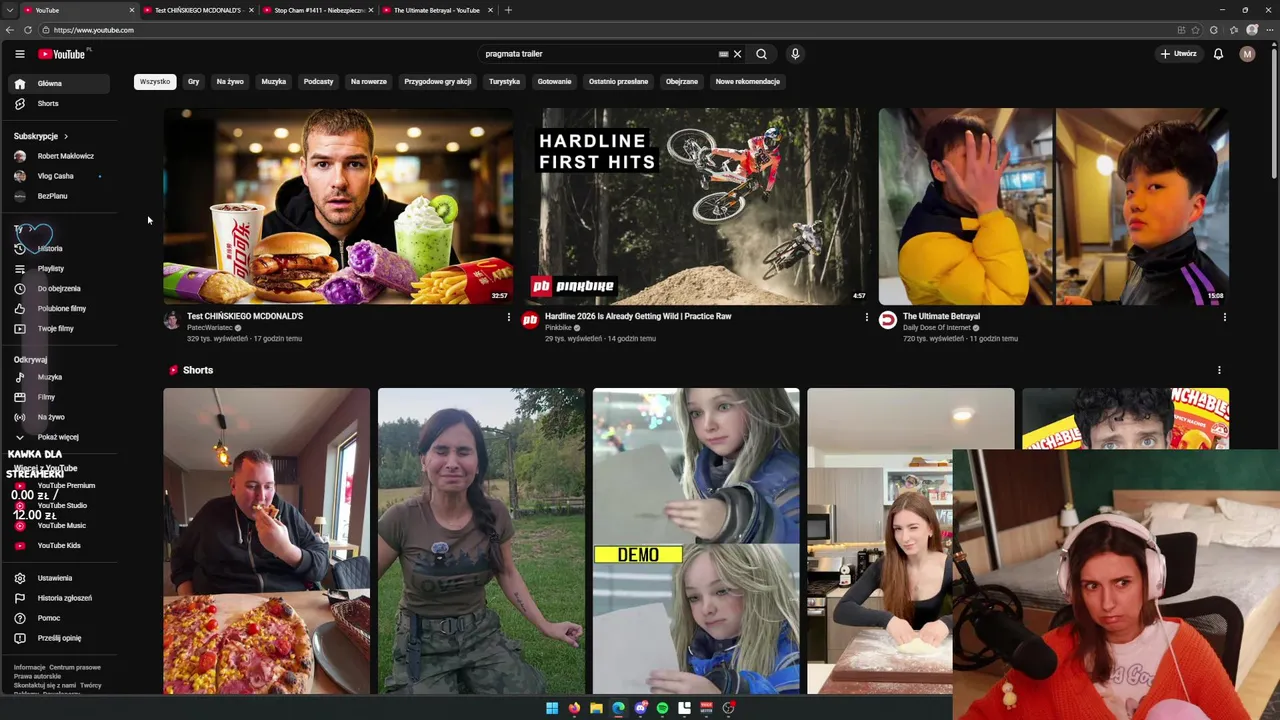Open File Explorer from the taskbar

point(596,708)
